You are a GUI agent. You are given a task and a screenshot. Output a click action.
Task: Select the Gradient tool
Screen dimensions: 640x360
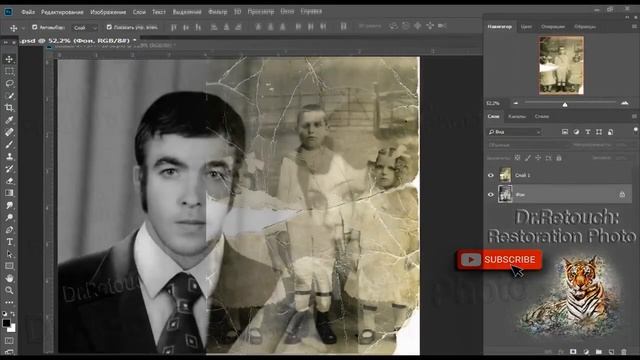[x=9, y=193]
